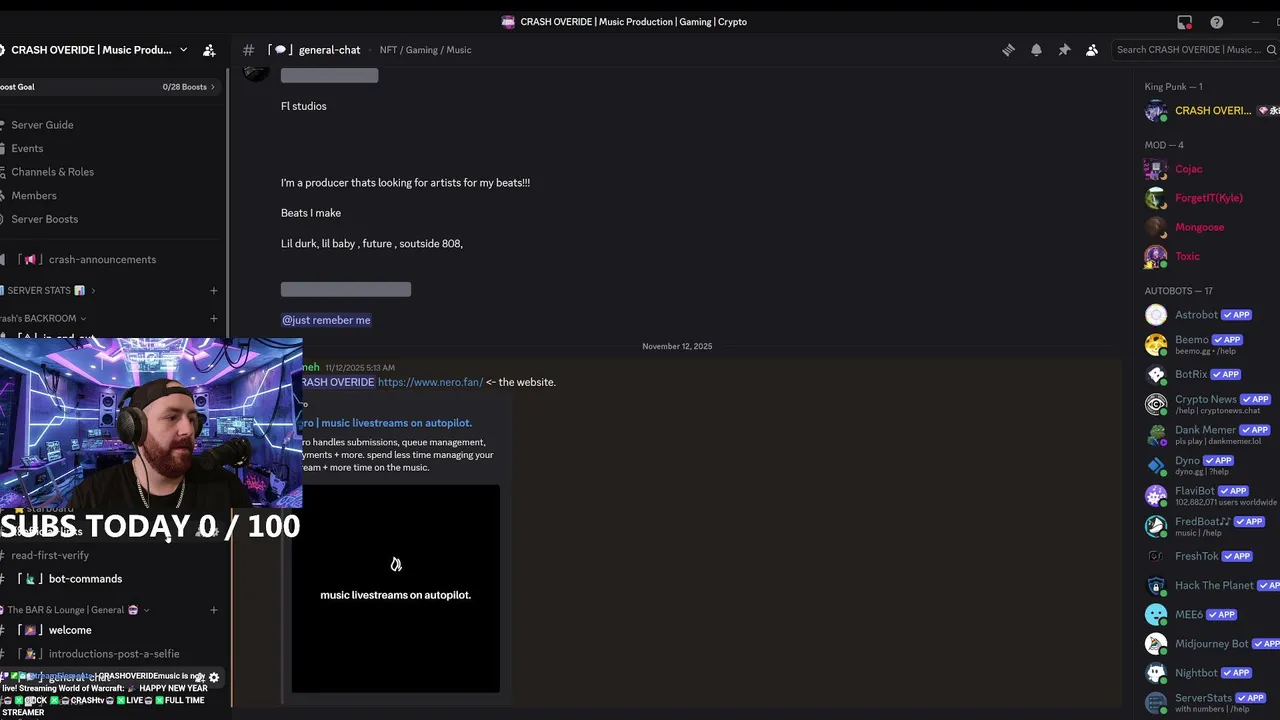Screen dimensions: 1280x720
Task: Click the @just remeber me mention
Action: point(326,320)
